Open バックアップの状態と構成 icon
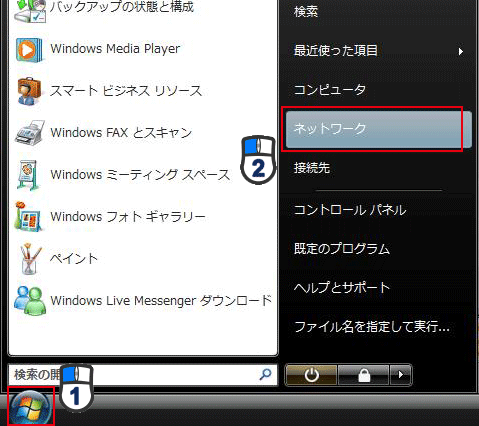Image resolution: width=479 pixels, height=426 pixels. pos(30,11)
